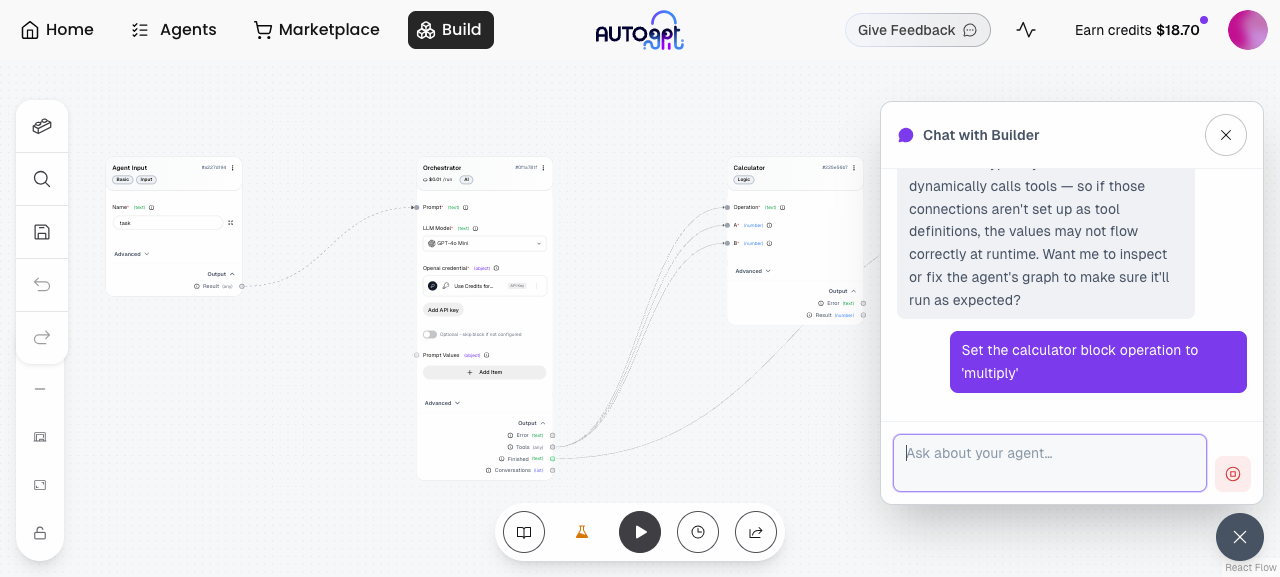Click the info icon next to LLM Model
The height and width of the screenshot is (577, 1280).
(475, 228)
